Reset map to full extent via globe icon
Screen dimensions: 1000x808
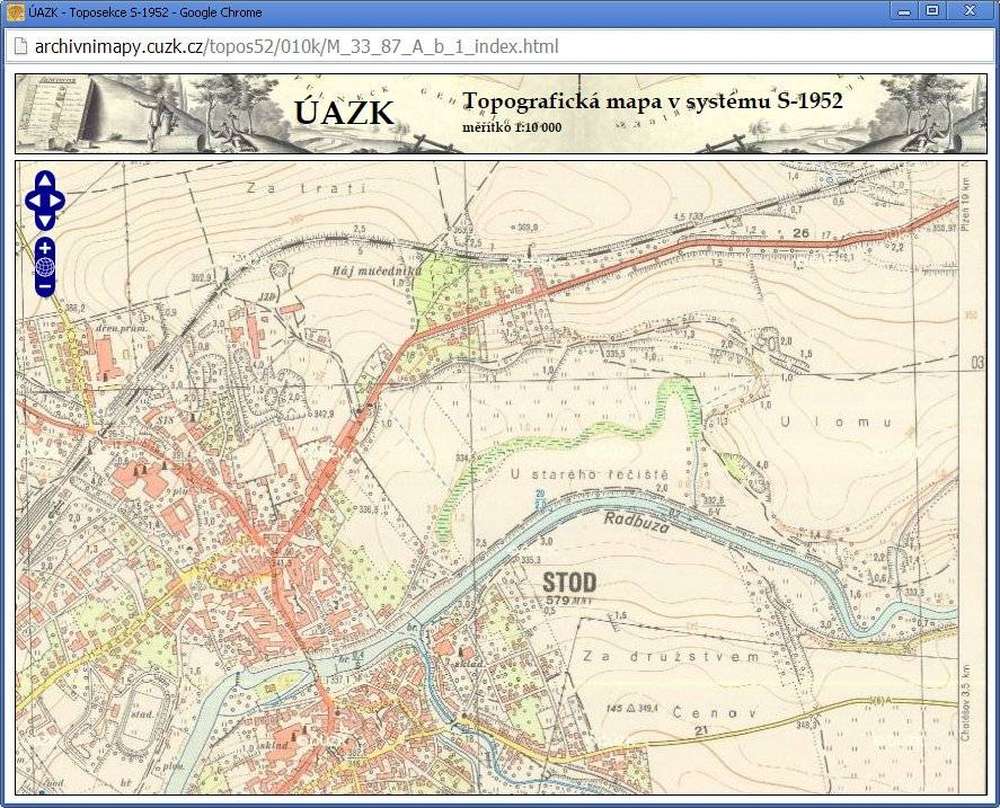click(x=45, y=267)
